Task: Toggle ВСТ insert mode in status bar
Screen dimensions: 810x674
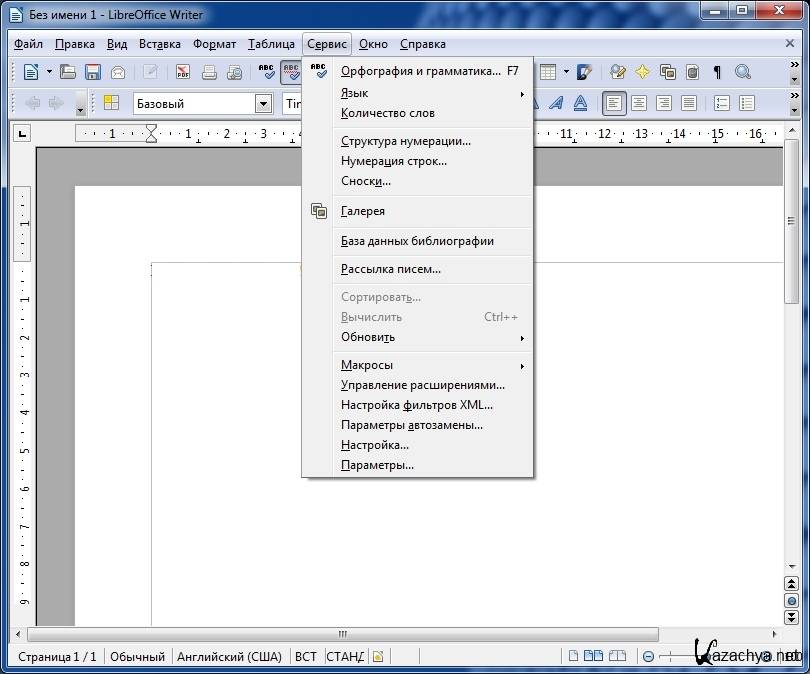Action: 305,657
